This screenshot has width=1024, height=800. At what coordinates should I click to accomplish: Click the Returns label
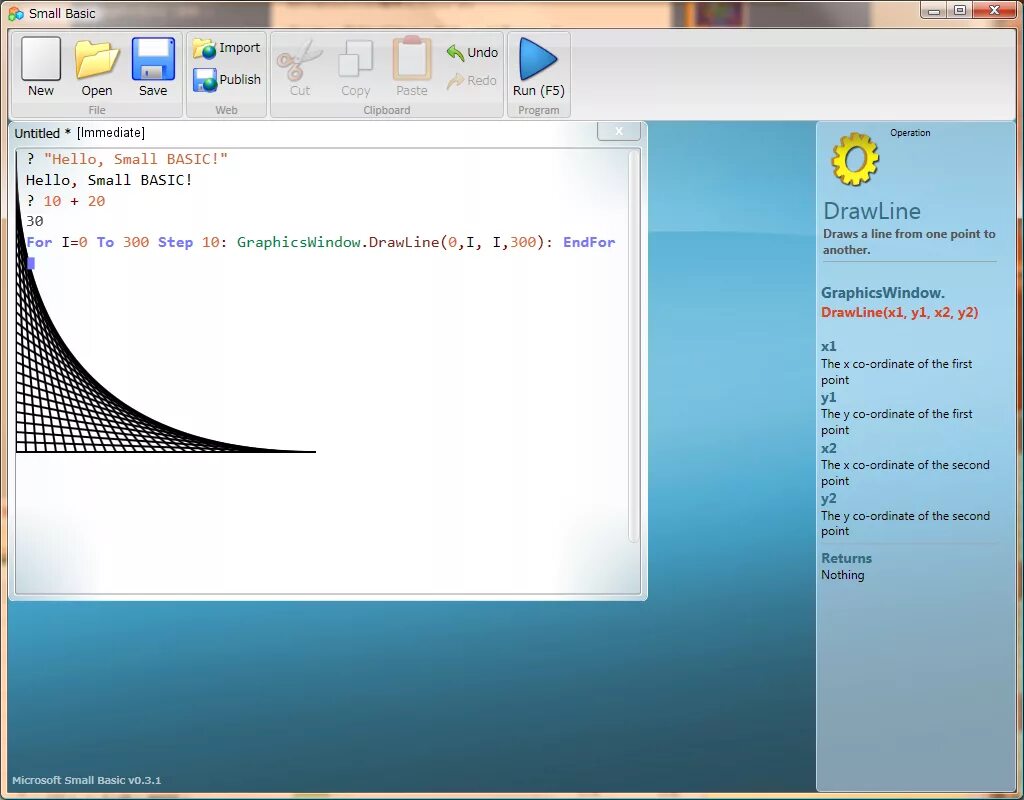point(846,558)
